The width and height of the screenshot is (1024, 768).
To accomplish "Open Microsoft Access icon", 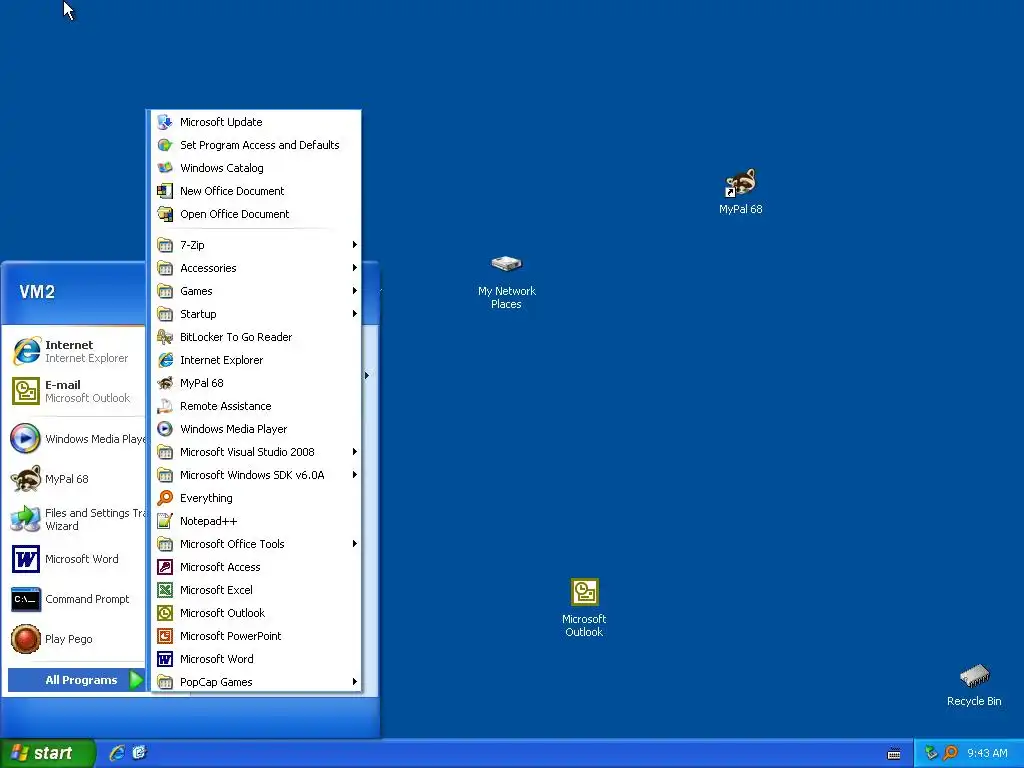I will pyautogui.click(x=165, y=567).
